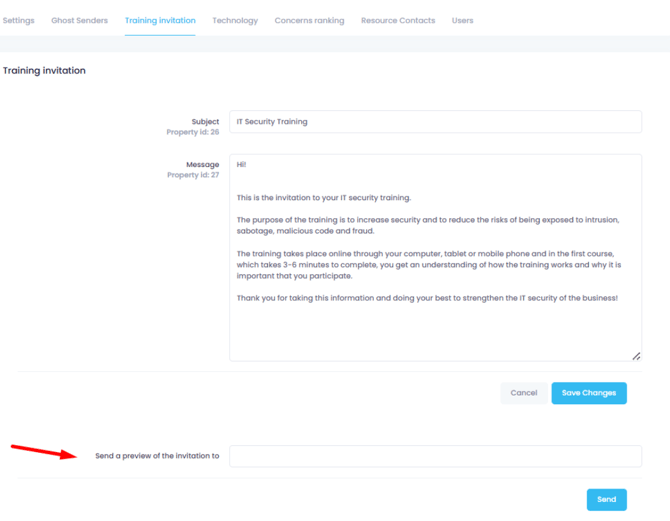Screen dimensions: 670x521
Task: Select the active Training invitation tab
Action: click(x=160, y=20)
